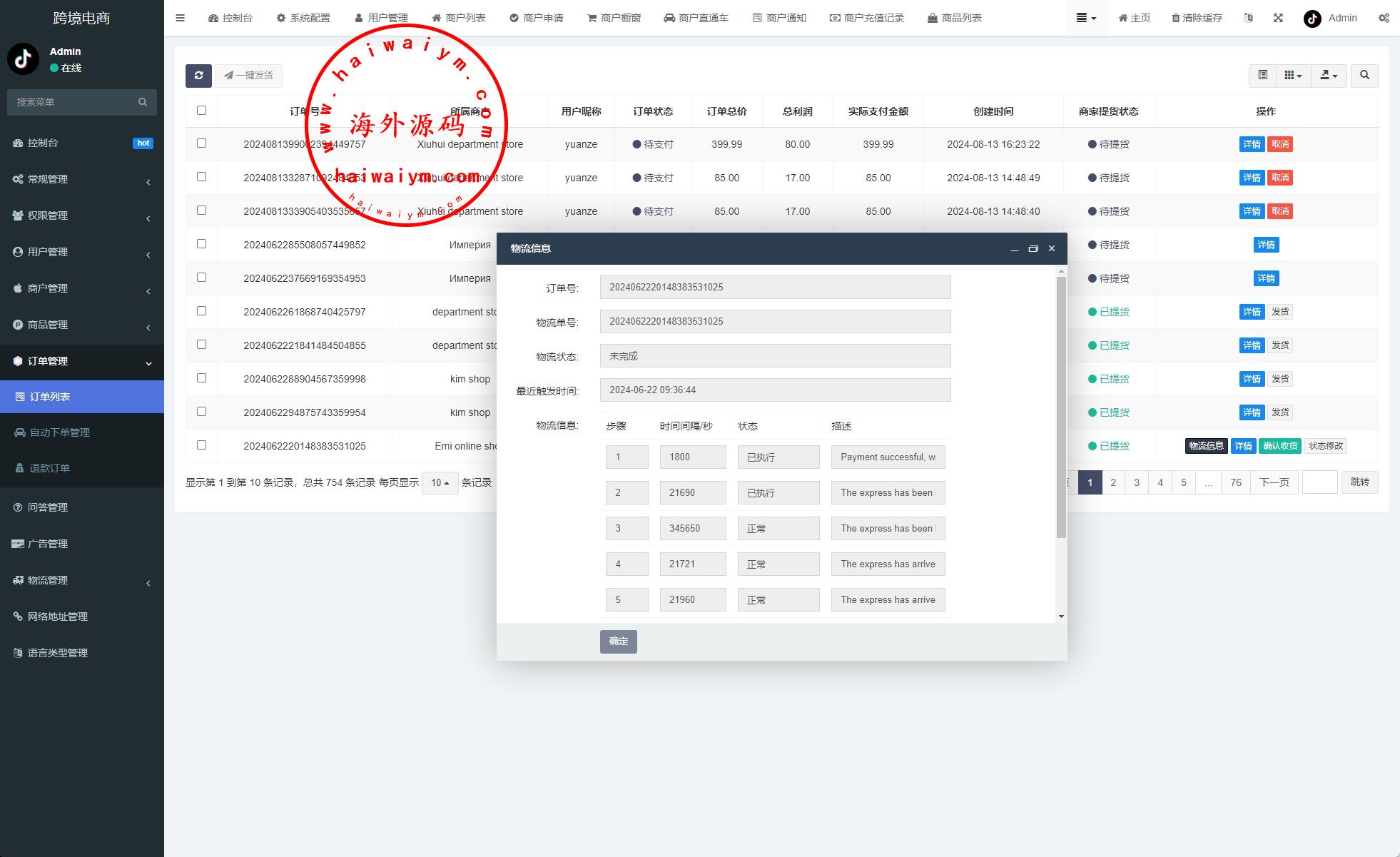
Task: Tick the checkbox for order 202406220148383531025
Action: (x=201, y=445)
